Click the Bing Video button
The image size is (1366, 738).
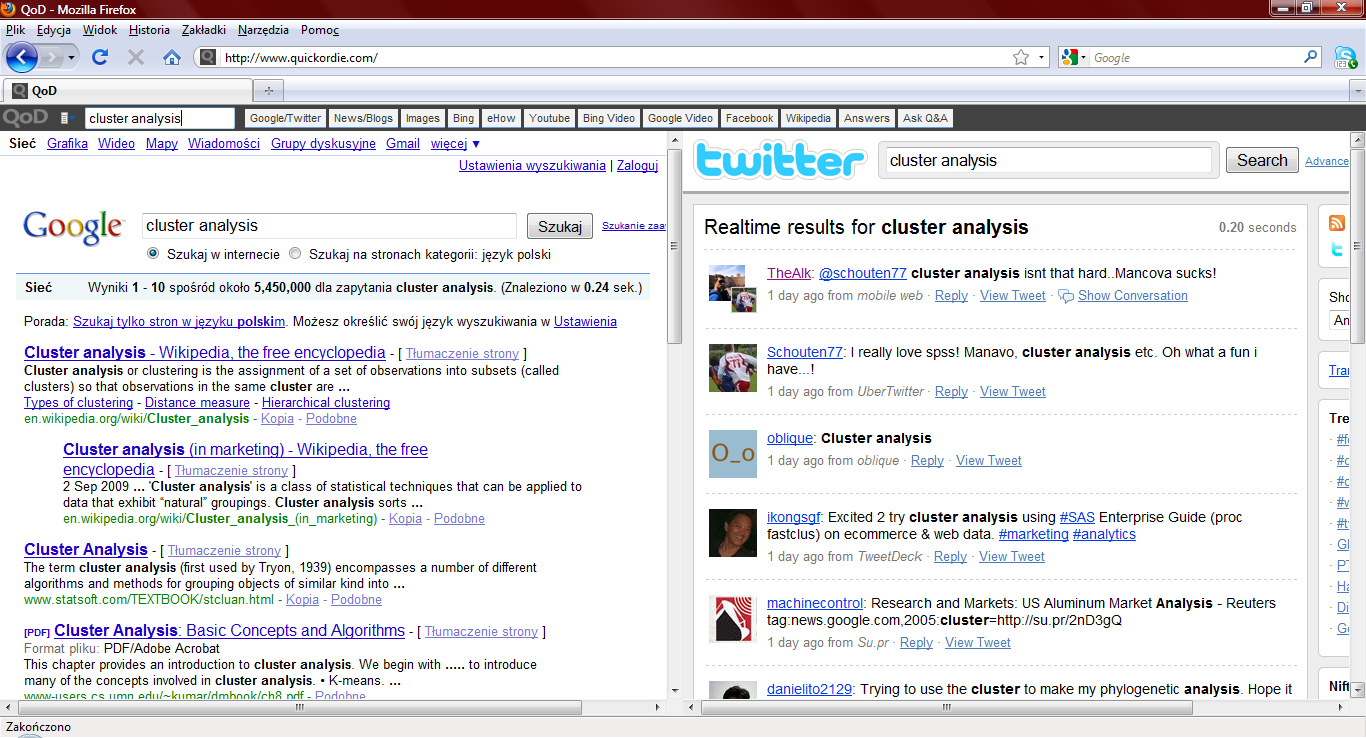[609, 118]
